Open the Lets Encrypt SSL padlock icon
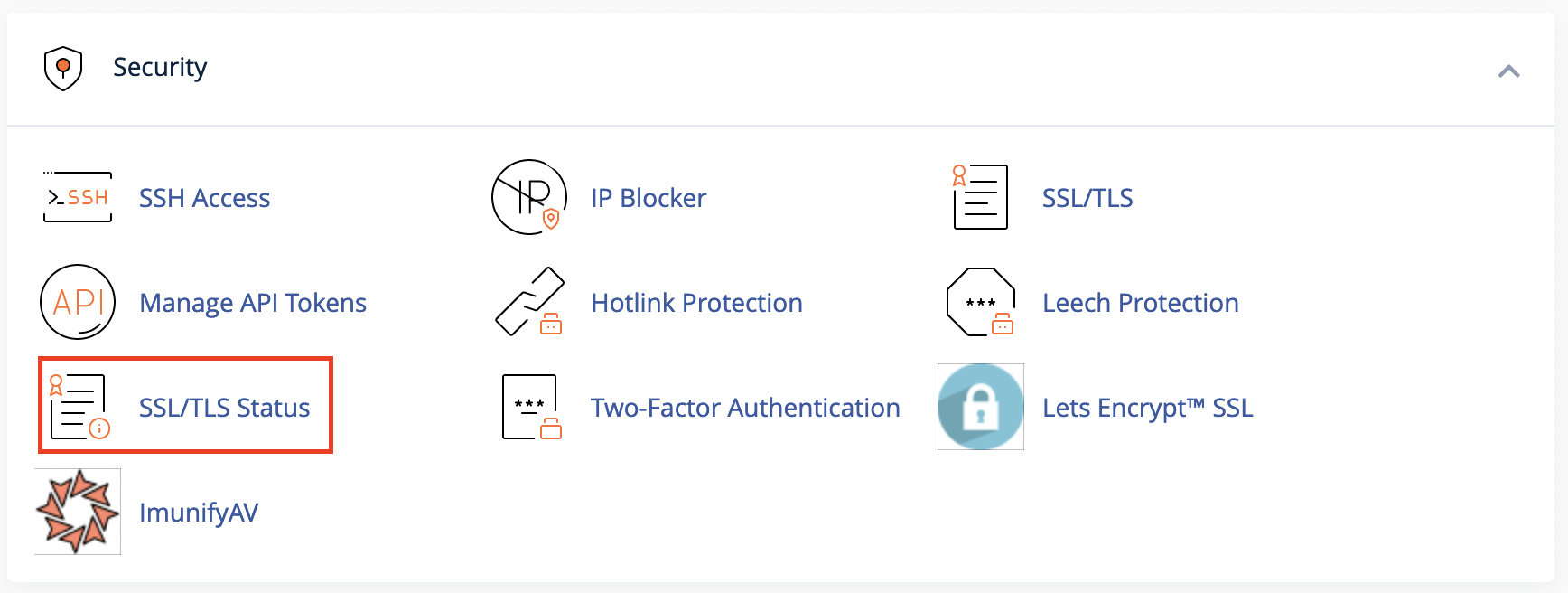The height and width of the screenshot is (593, 1568). click(x=981, y=407)
